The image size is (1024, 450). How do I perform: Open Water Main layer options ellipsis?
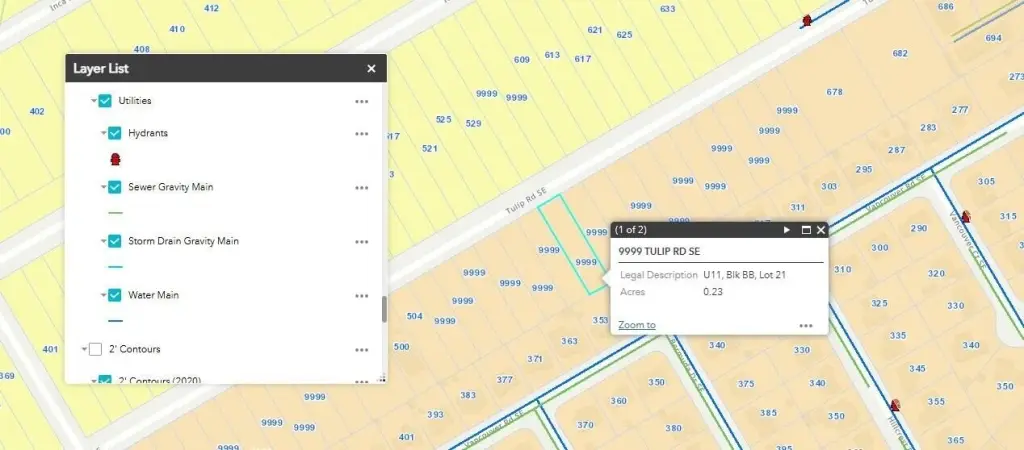[x=362, y=295]
